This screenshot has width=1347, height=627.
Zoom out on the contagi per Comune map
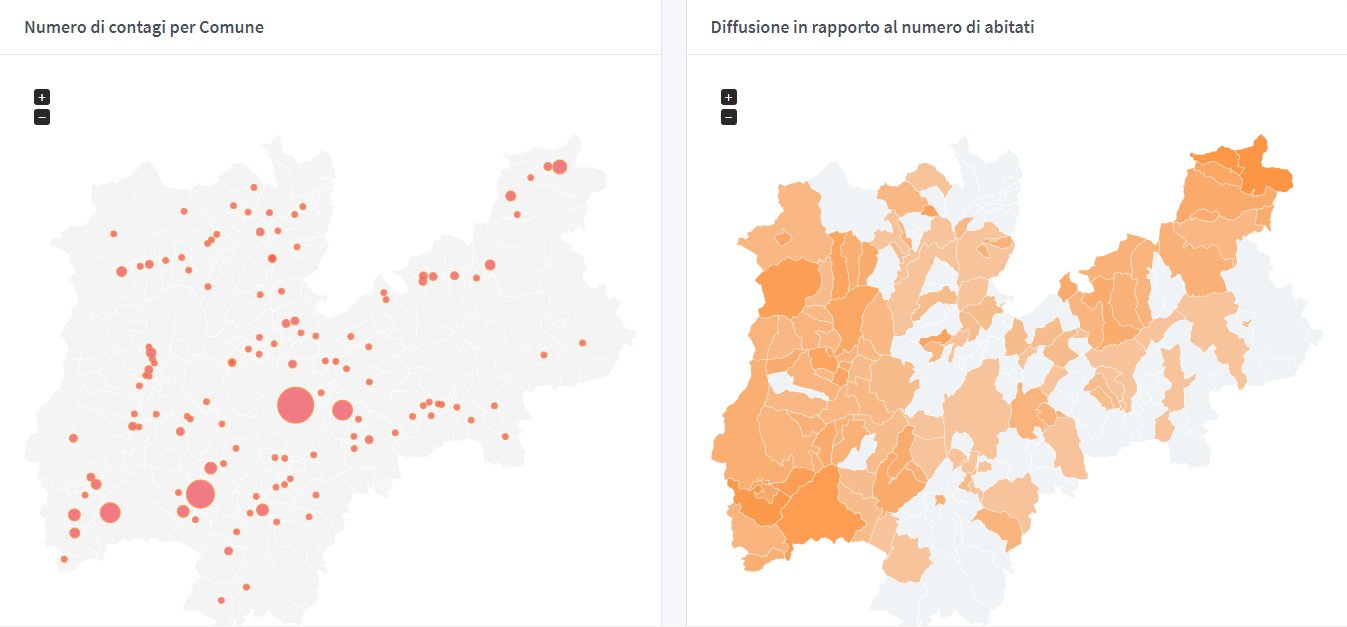tap(42, 117)
